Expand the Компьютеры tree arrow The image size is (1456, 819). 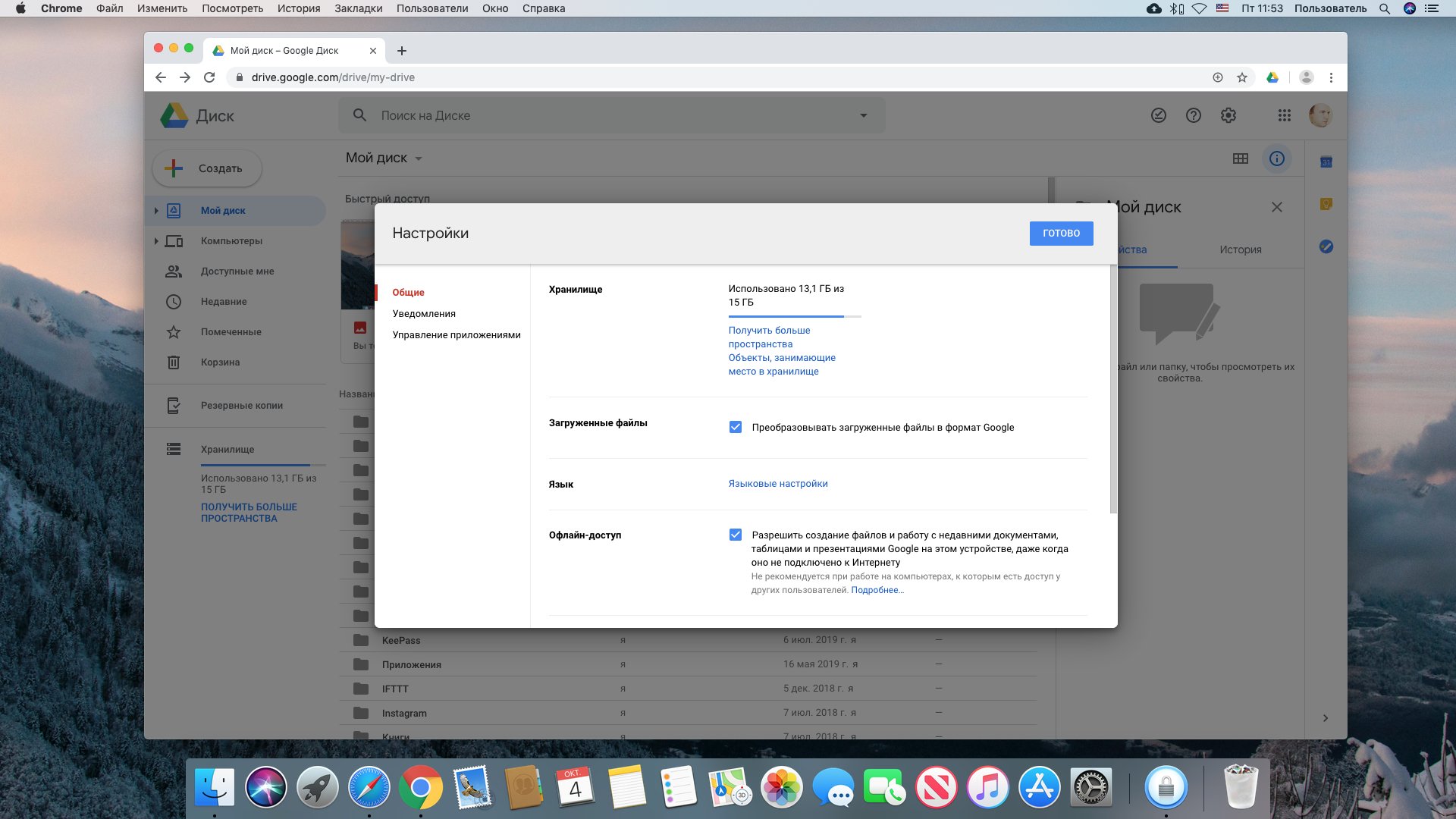(x=156, y=240)
